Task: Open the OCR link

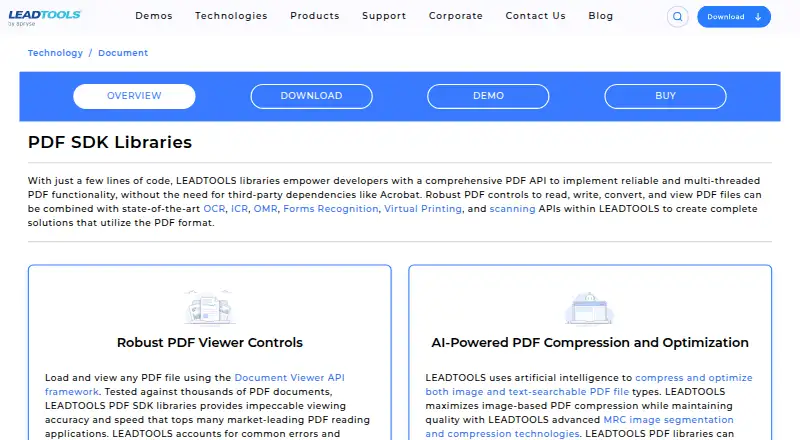Action: click(x=214, y=209)
